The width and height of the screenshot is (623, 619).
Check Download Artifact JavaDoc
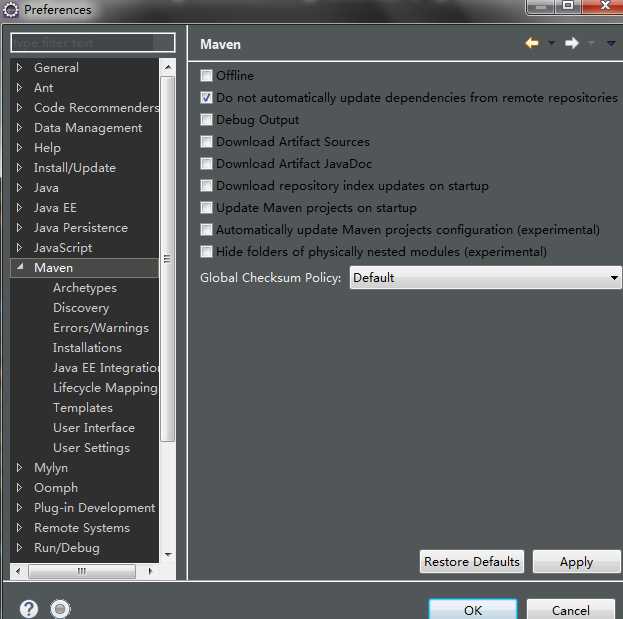coord(206,163)
